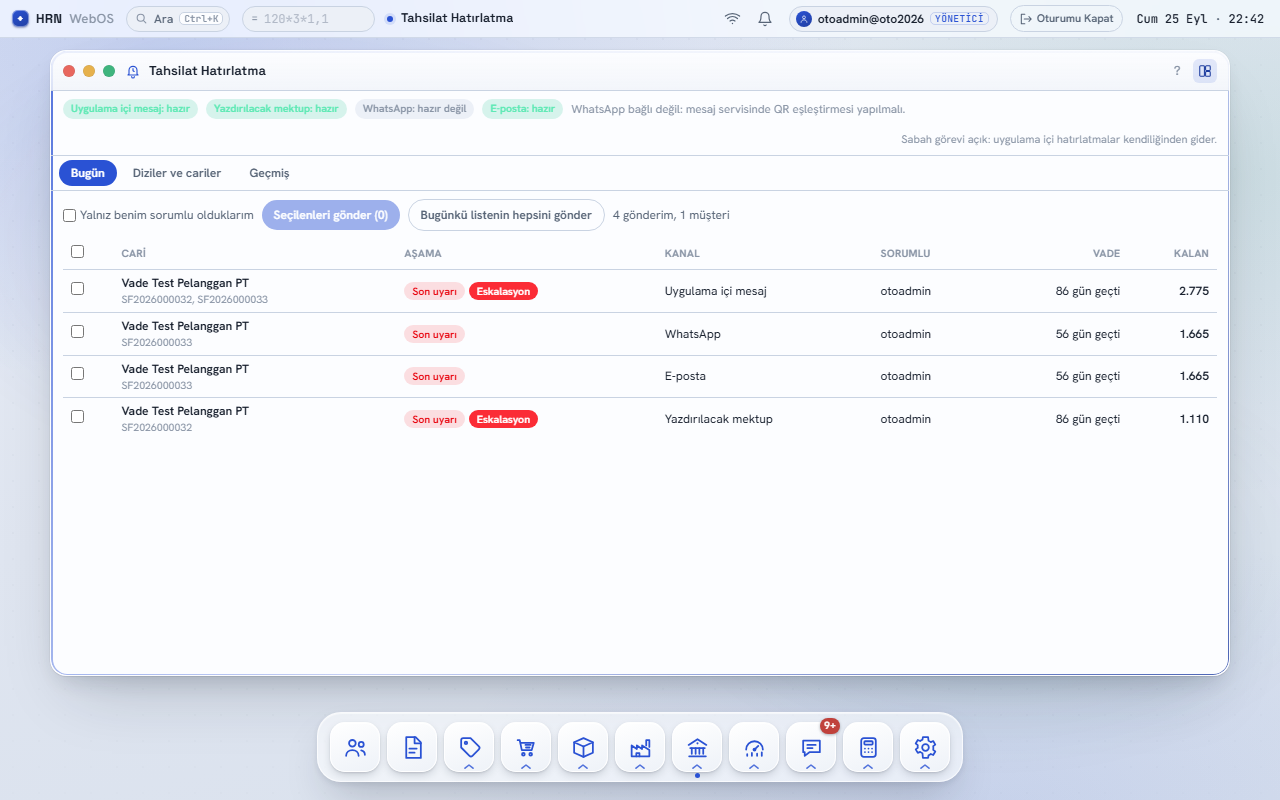Image resolution: width=1280 pixels, height=800 pixels.
Task: Click 'Oturumu Kapat' logout button
Action: (1066, 18)
